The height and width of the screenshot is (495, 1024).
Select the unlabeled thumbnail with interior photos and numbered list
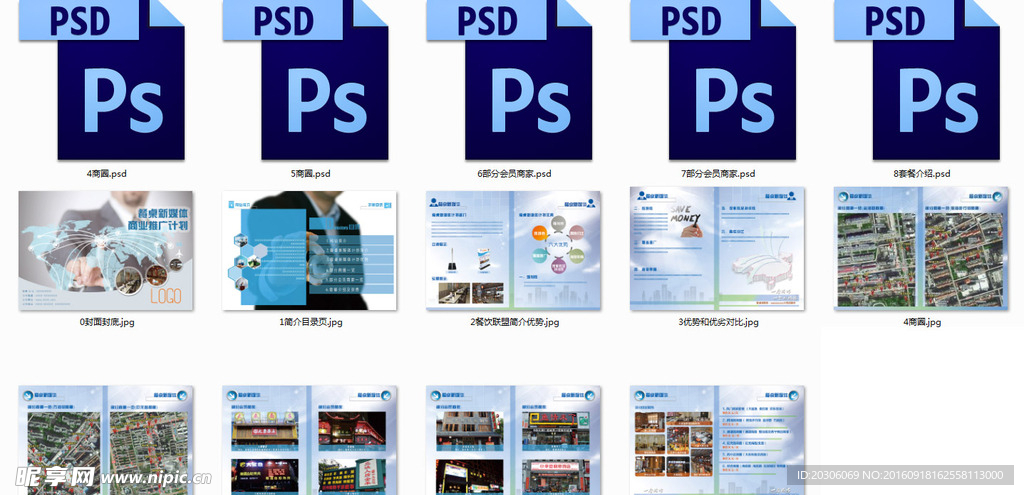(717, 440)
